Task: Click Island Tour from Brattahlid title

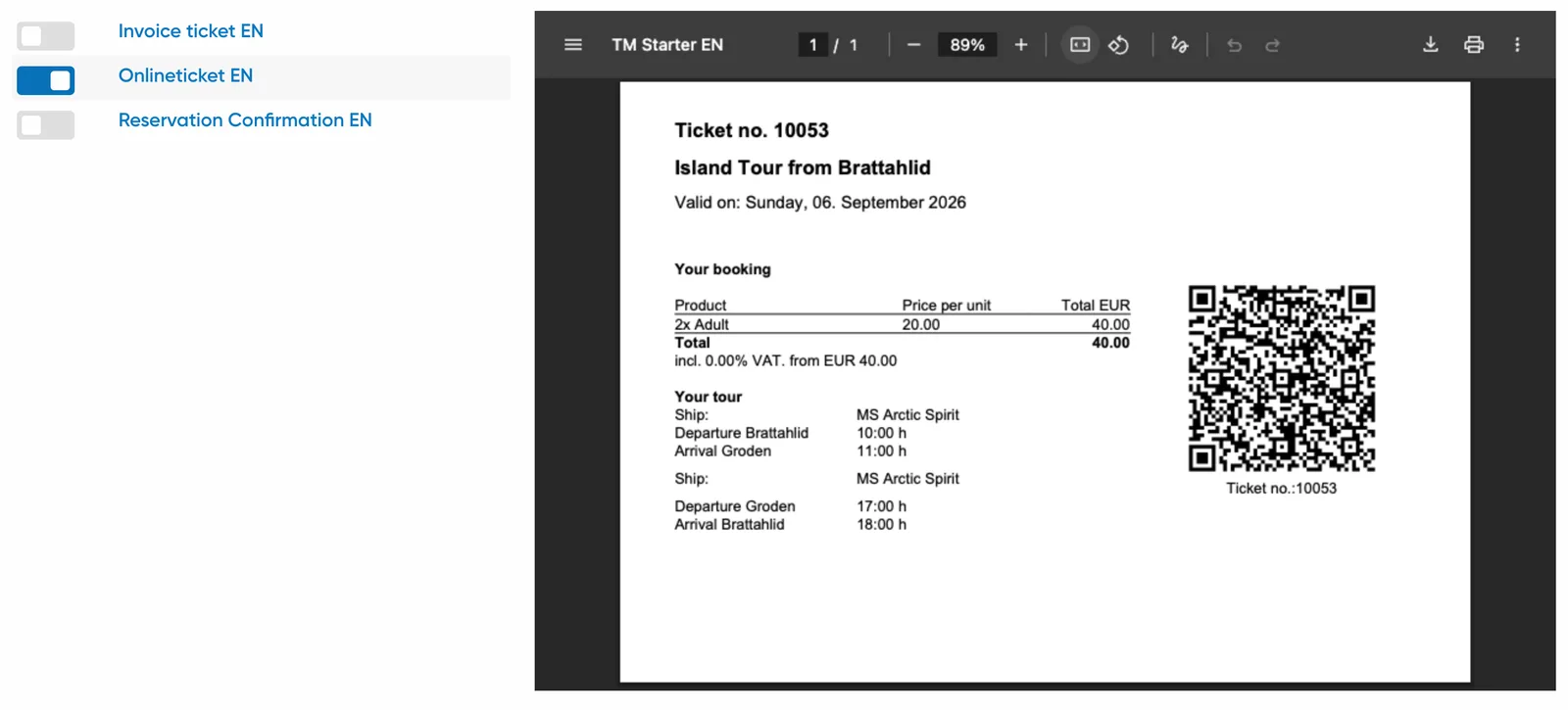Action: 803,167
